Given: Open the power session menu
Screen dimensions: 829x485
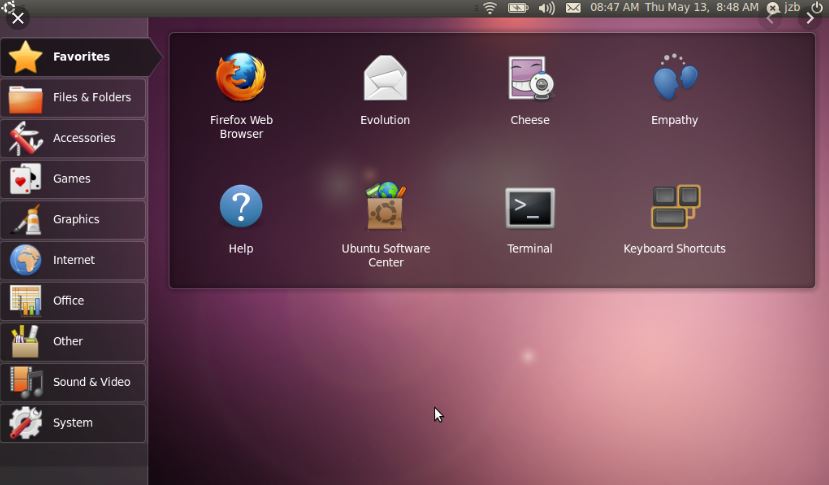Looking at the screenshot, I should point(817,8).
